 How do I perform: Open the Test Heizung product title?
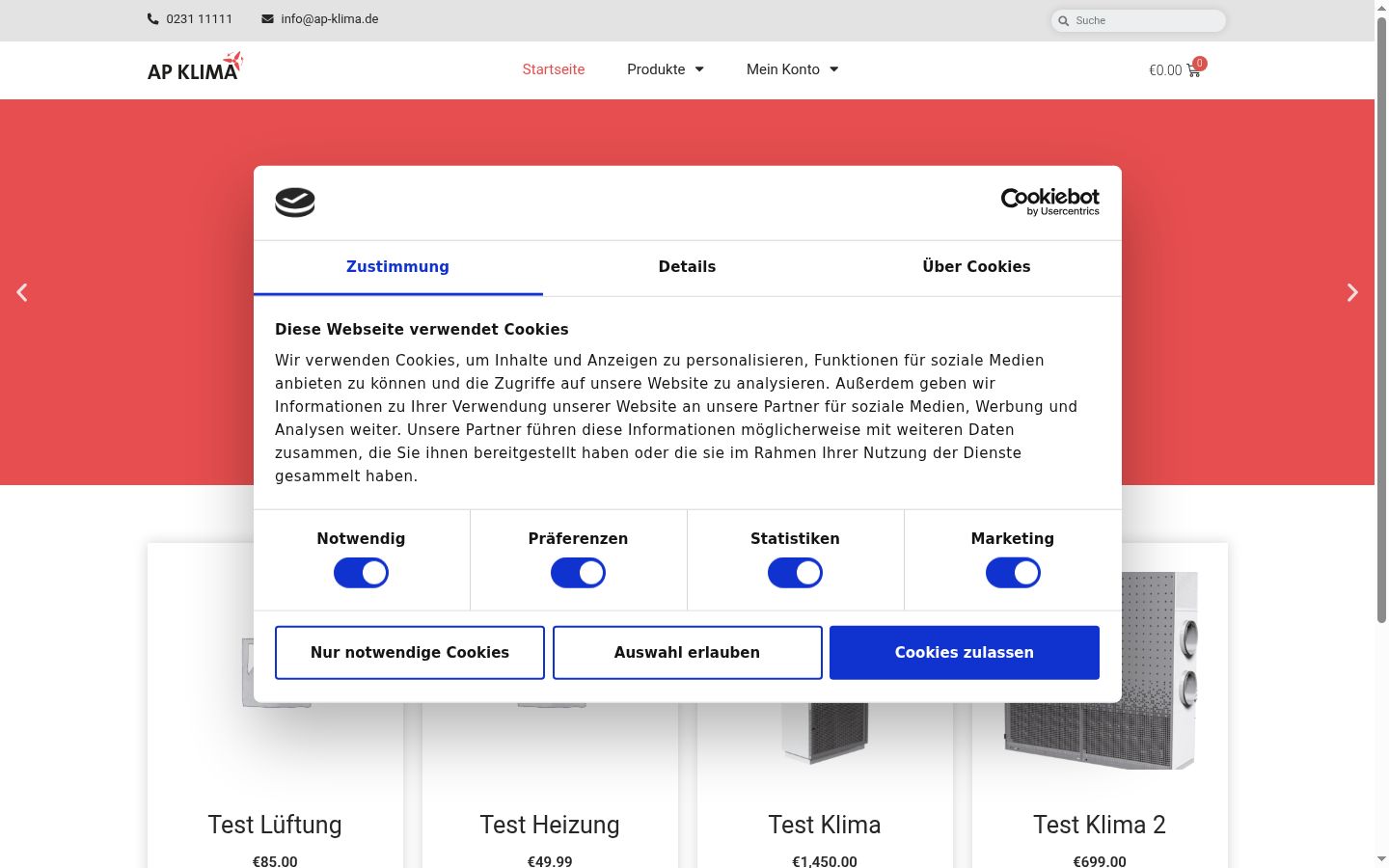pyautogui.click(x=550, y=825)
